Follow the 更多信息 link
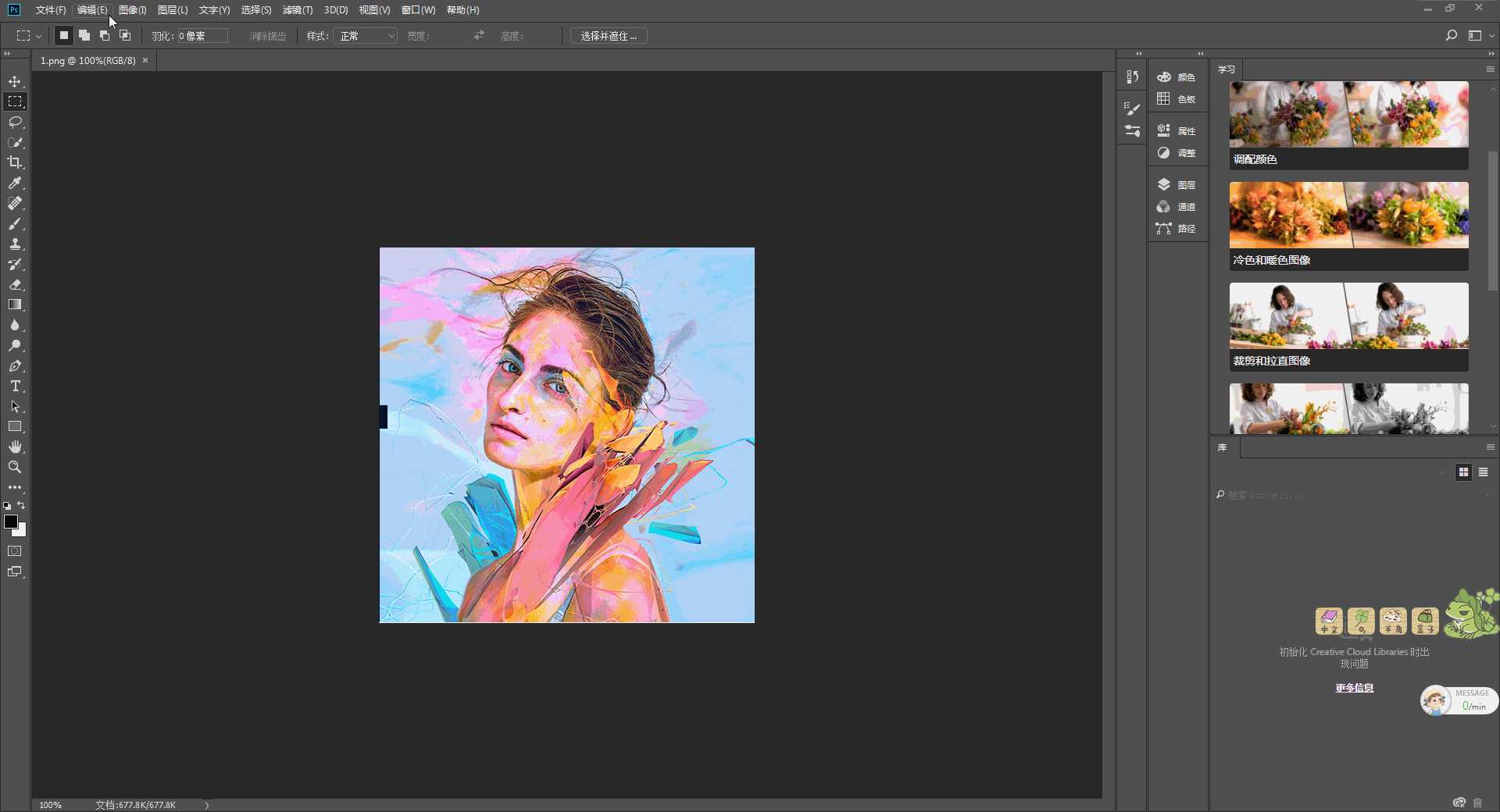Image resolution: width=1500 pixels, height=812 pixels. tap(1354, 688)
